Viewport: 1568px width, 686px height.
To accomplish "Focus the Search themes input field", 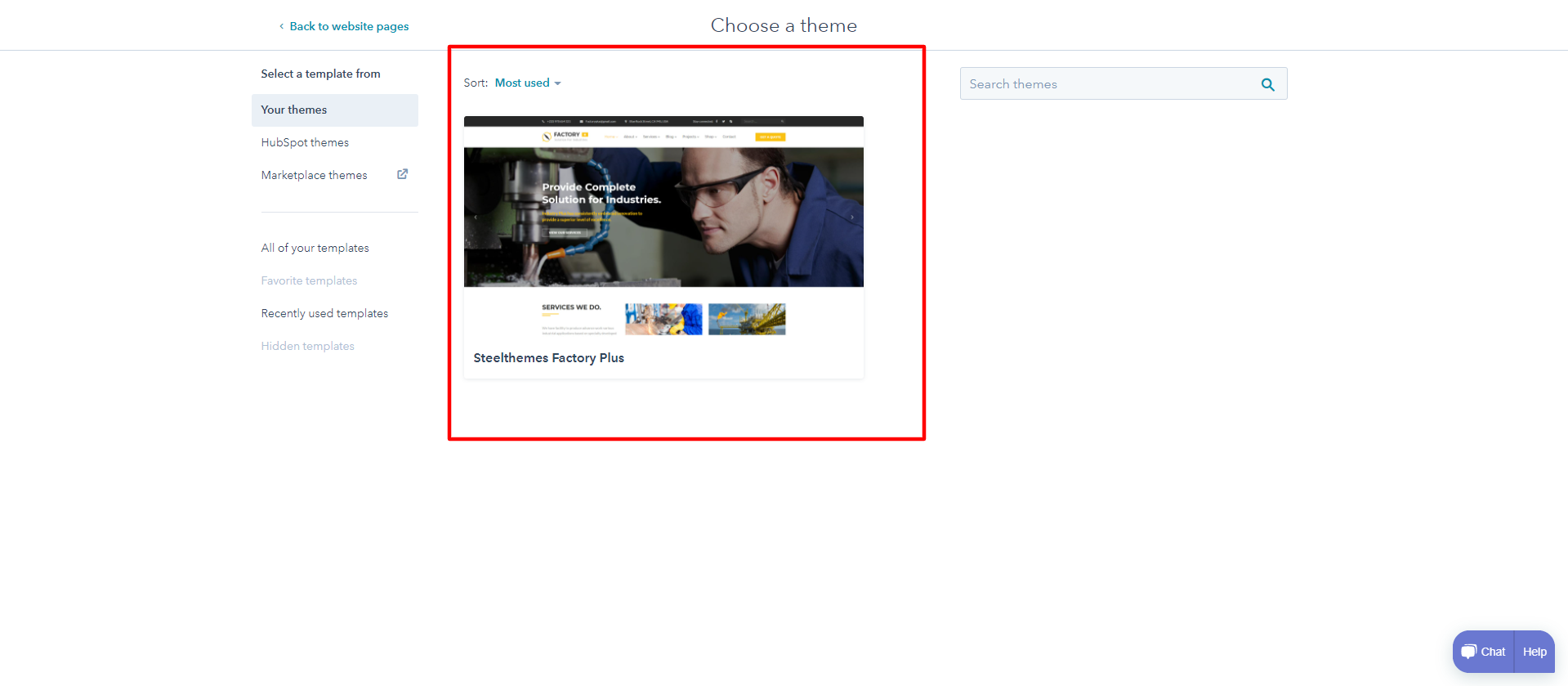I will 1107,83.
